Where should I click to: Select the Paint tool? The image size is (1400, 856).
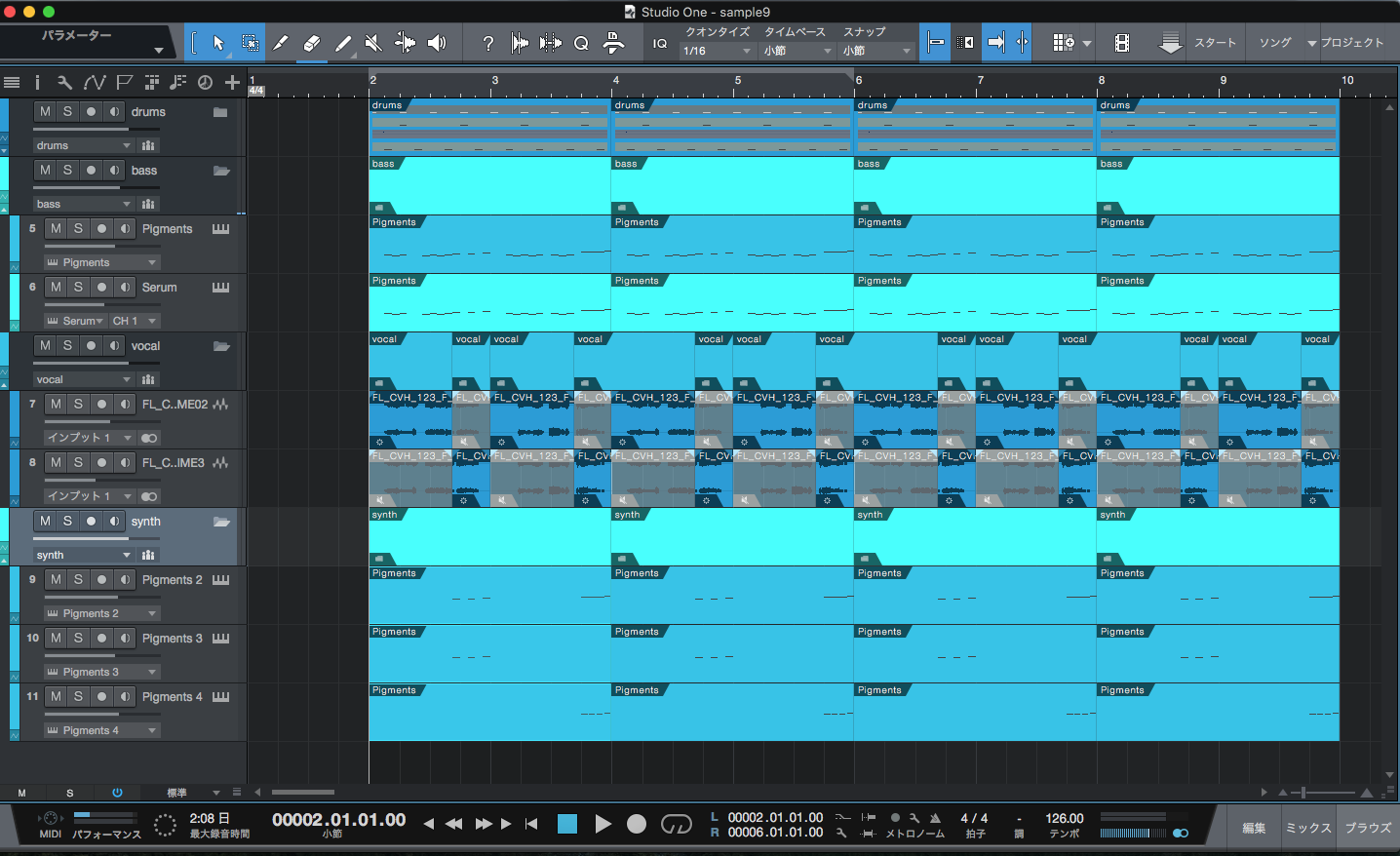343,43
